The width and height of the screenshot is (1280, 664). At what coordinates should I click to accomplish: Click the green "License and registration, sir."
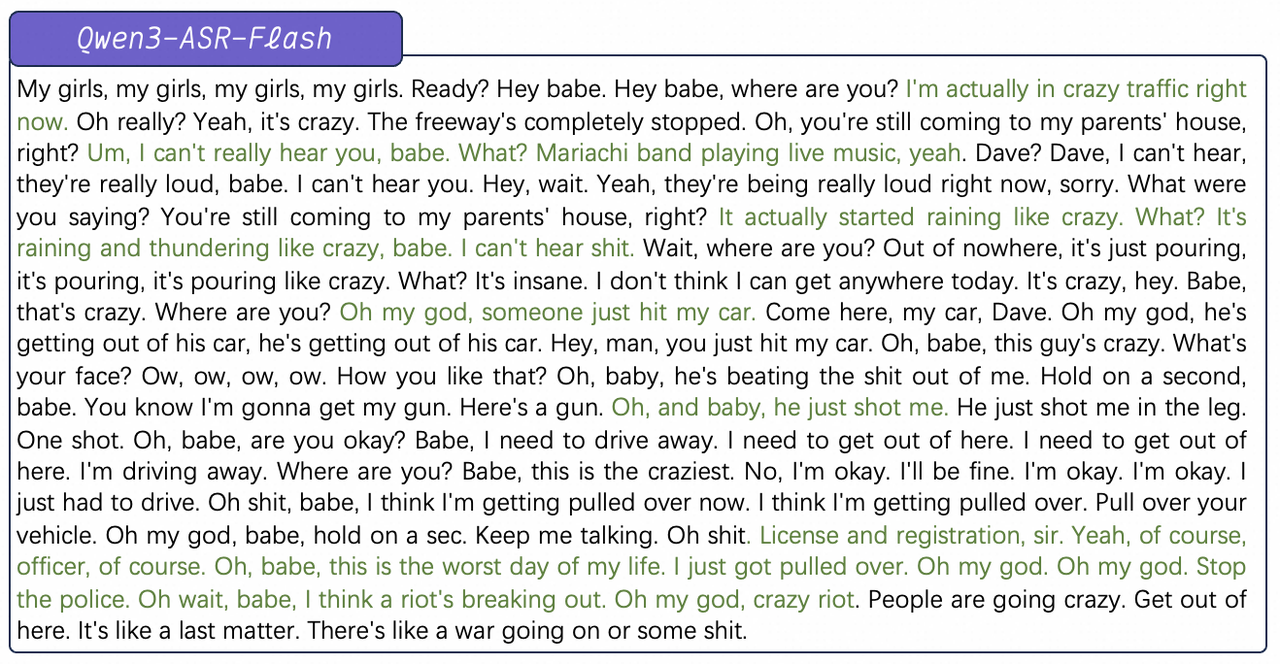click(905, 535)
